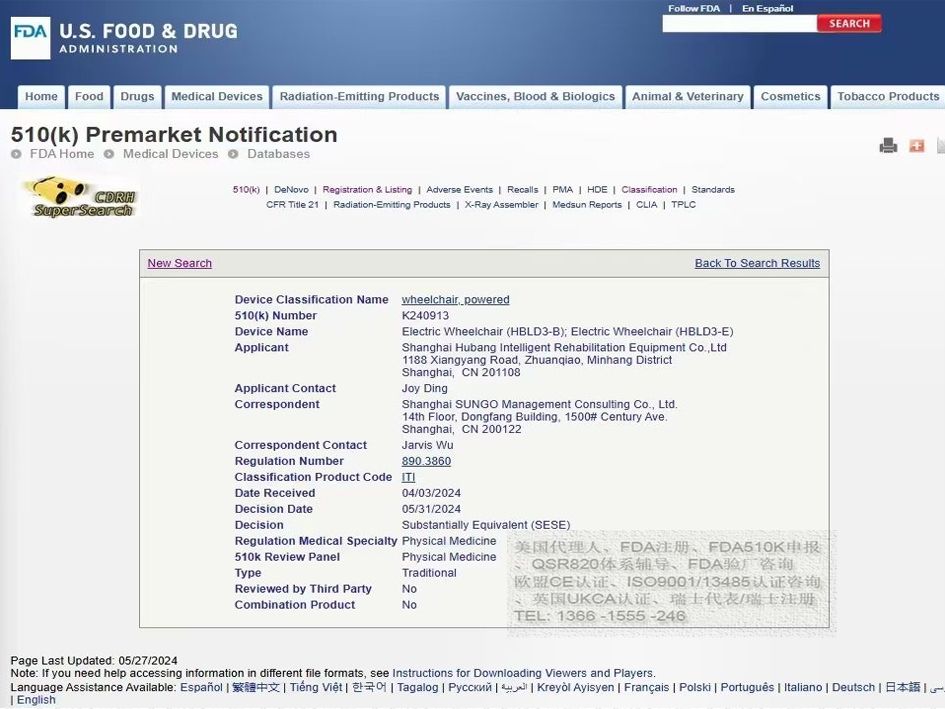Open the PMA link
The height and width of the screenshot is (709, 945).
(x=562, y=189)
